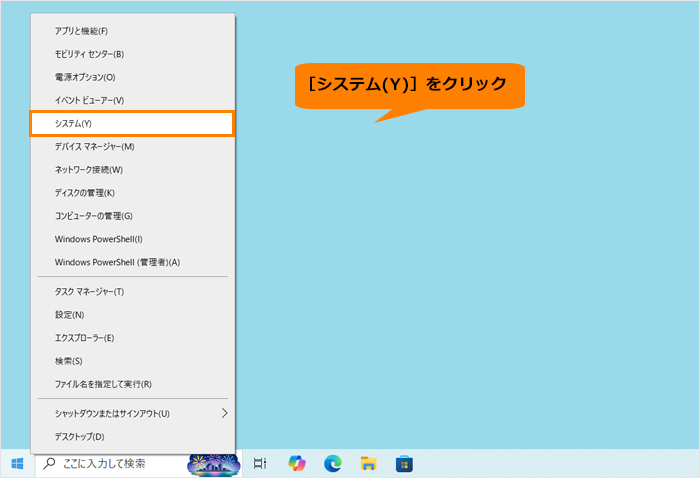Select デスクトップ(D) menu entry
Screen dimensions: 700x478
tap(133, 437)
